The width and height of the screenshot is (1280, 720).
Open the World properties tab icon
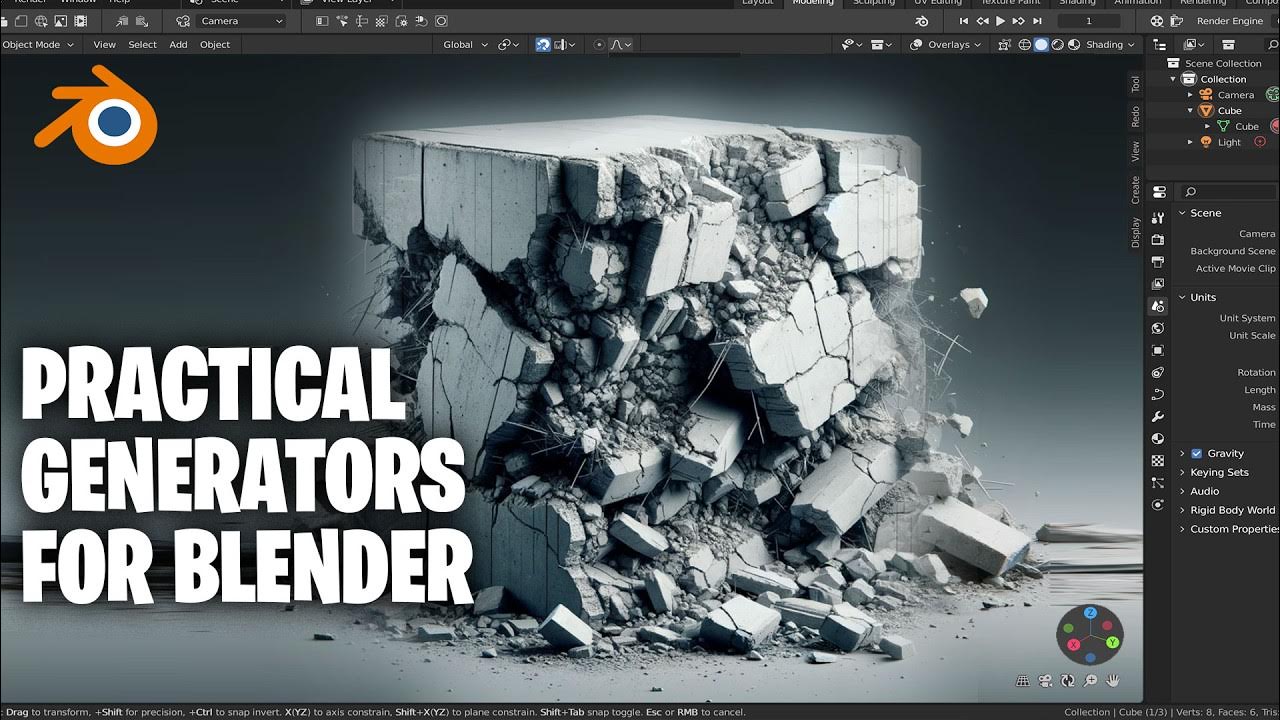(1158, 328)
